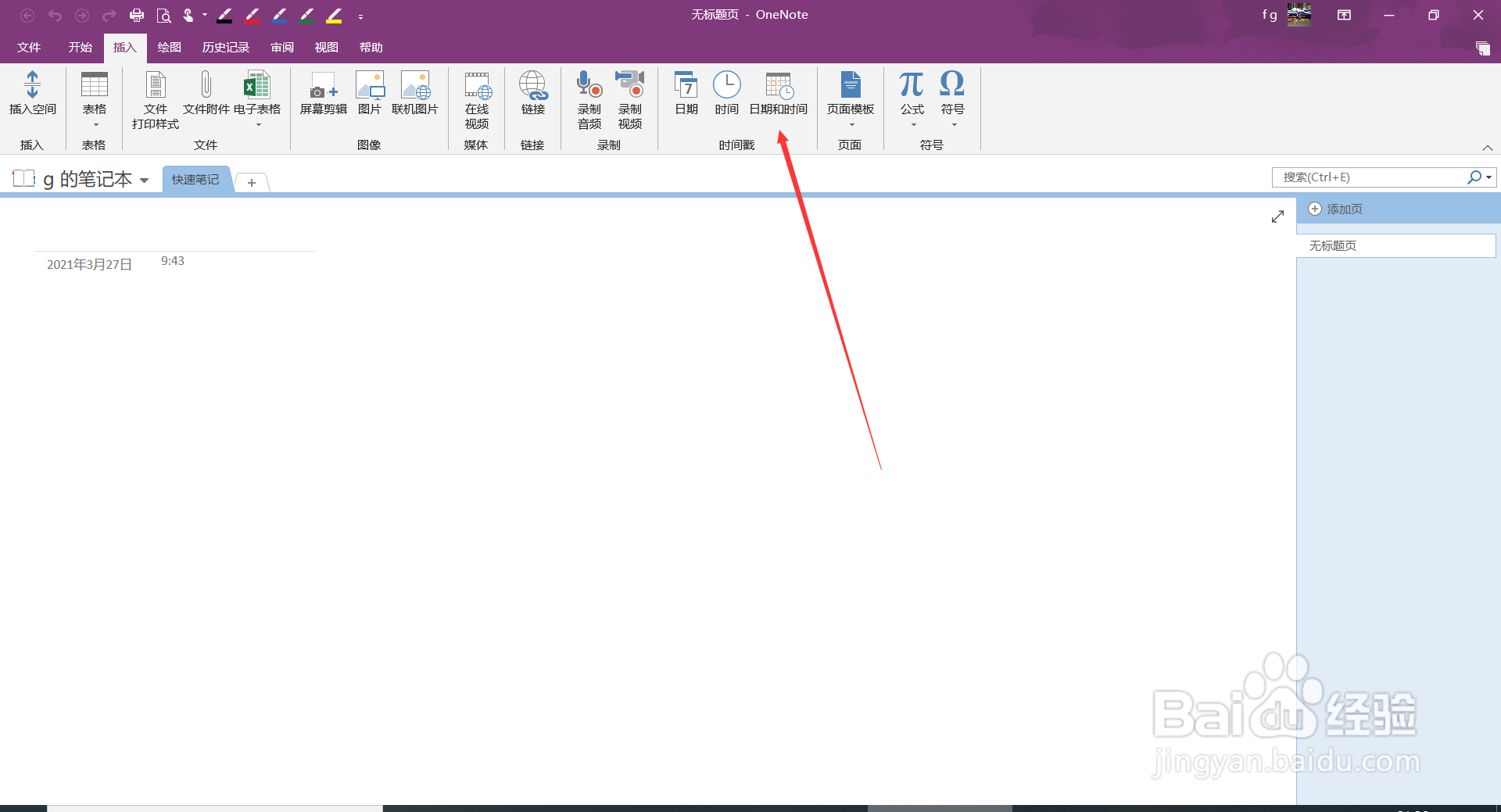Collapse the ribbon with the chevron
The image size is (1501, 812).
click(x=1487, y=148)
